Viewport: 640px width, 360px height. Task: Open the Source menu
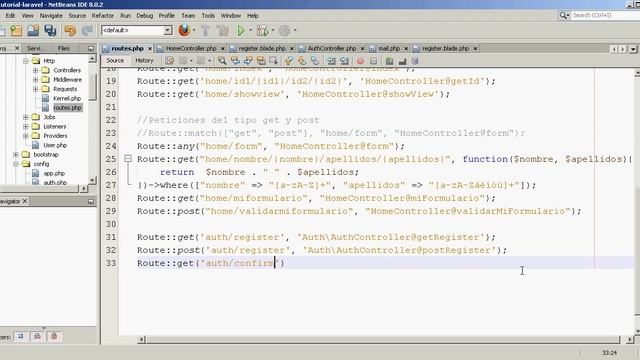click(77, 16)
